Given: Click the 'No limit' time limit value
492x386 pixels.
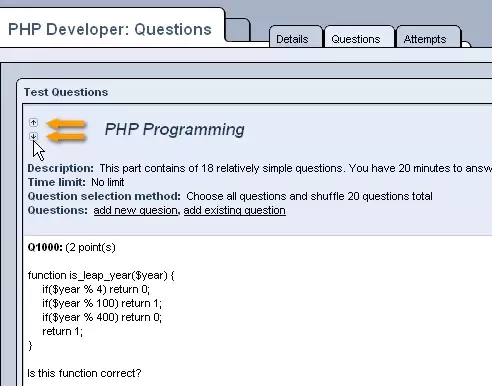Looking at the screenshot, I should 108,182.
